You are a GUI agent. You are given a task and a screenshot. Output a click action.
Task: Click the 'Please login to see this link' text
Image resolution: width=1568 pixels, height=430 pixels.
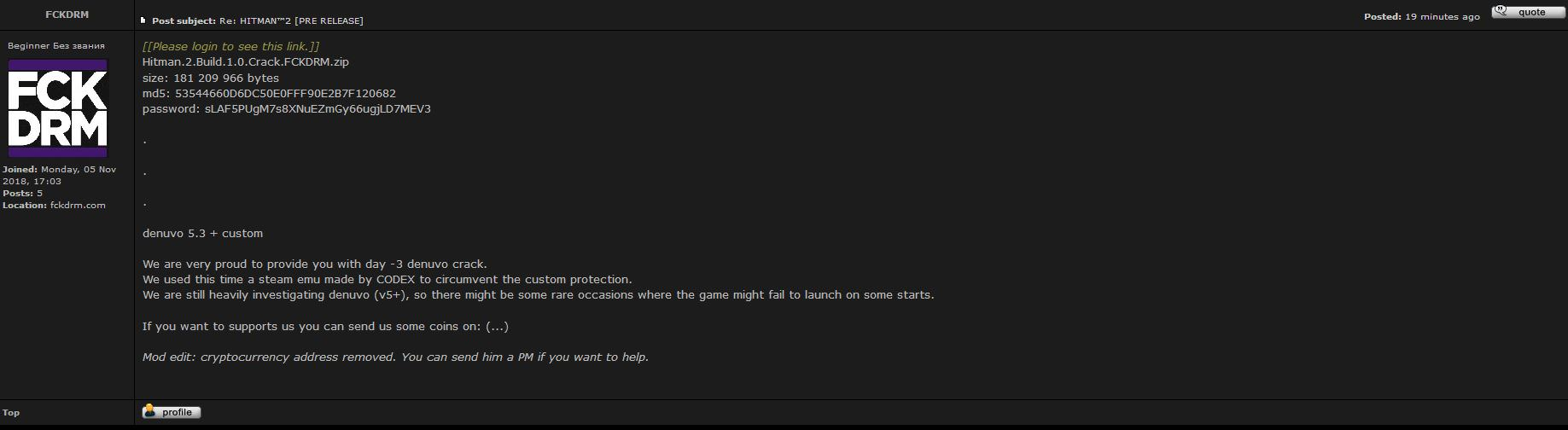230,46
